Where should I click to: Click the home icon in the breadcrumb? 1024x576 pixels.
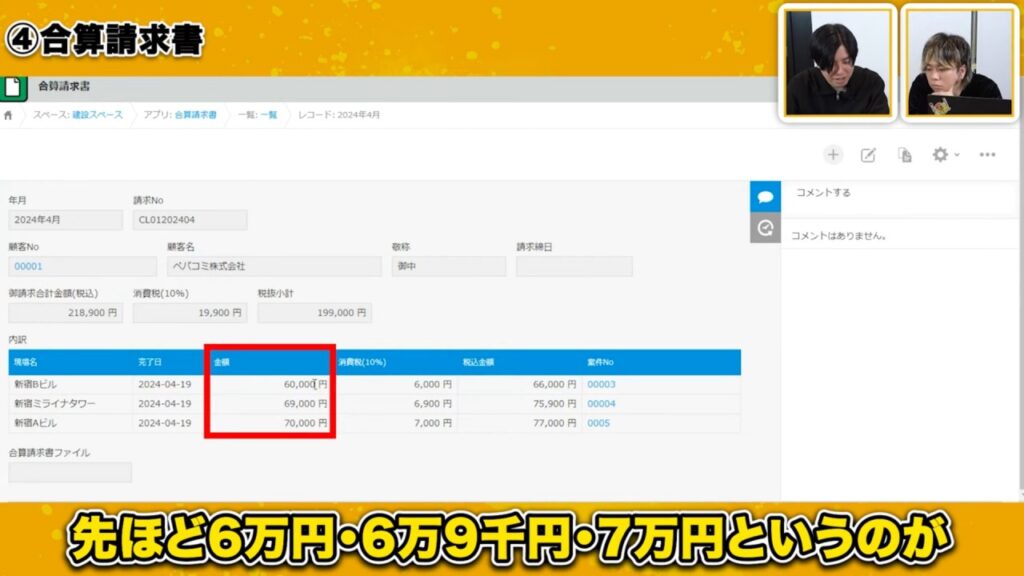(10, 115)
